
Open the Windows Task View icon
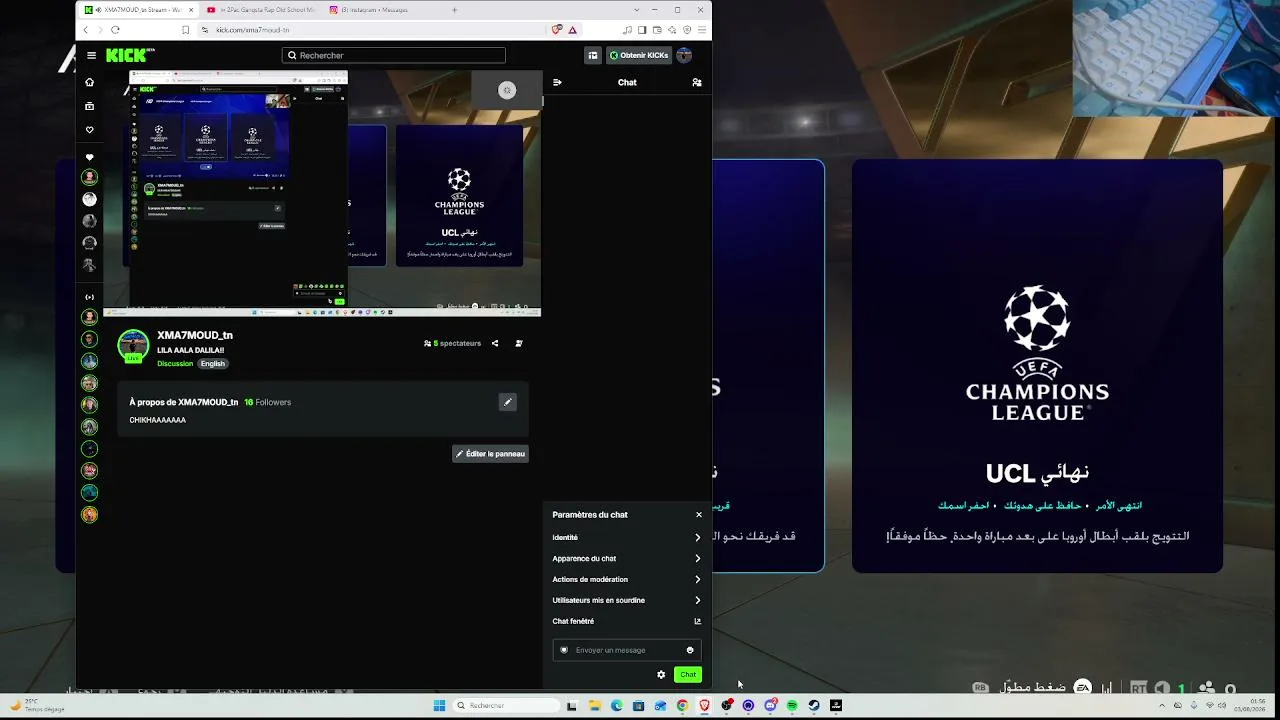[x=572, y=706]
